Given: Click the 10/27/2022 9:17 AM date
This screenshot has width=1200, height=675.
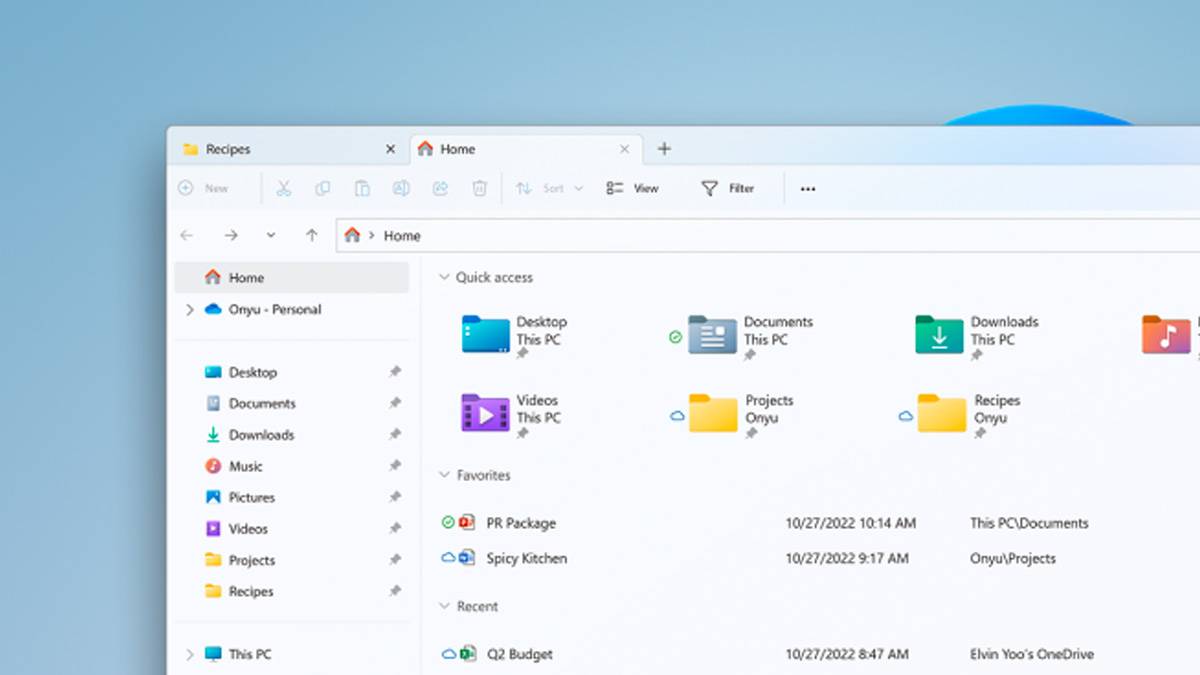Looking at the screenshot, I should pos(847,558).
